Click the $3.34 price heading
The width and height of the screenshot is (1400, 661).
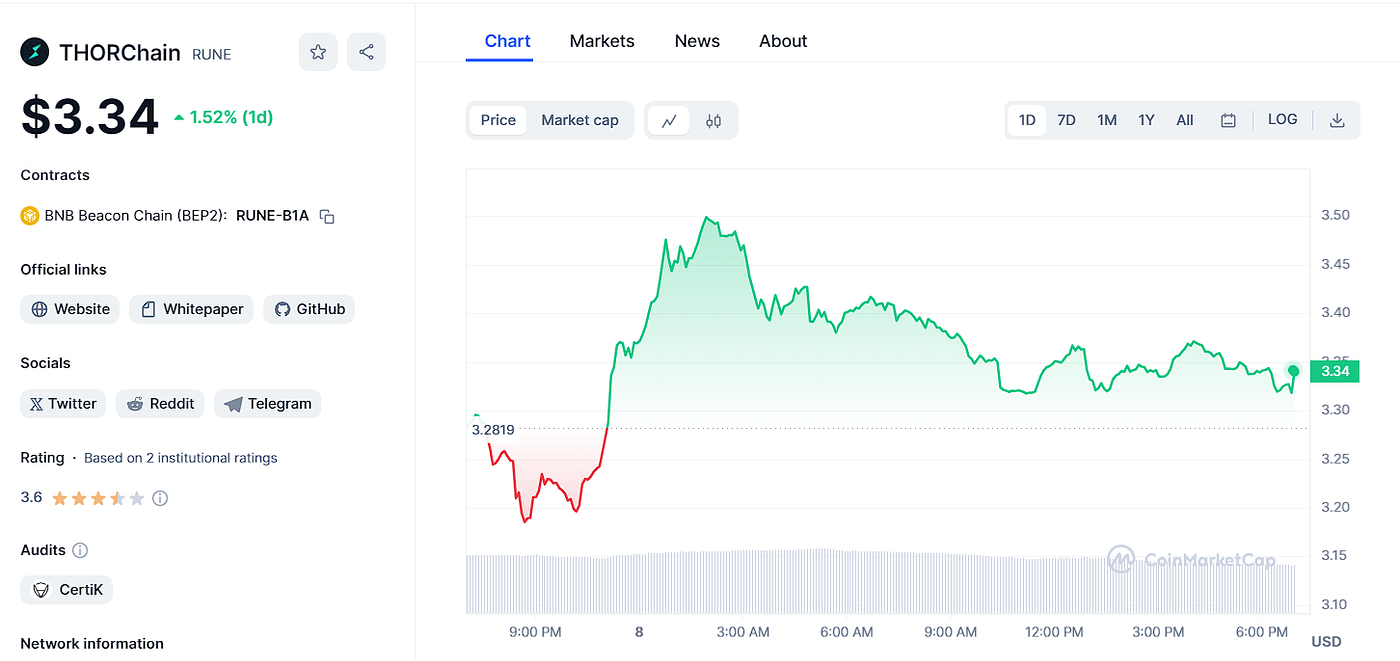coord(90,117)
